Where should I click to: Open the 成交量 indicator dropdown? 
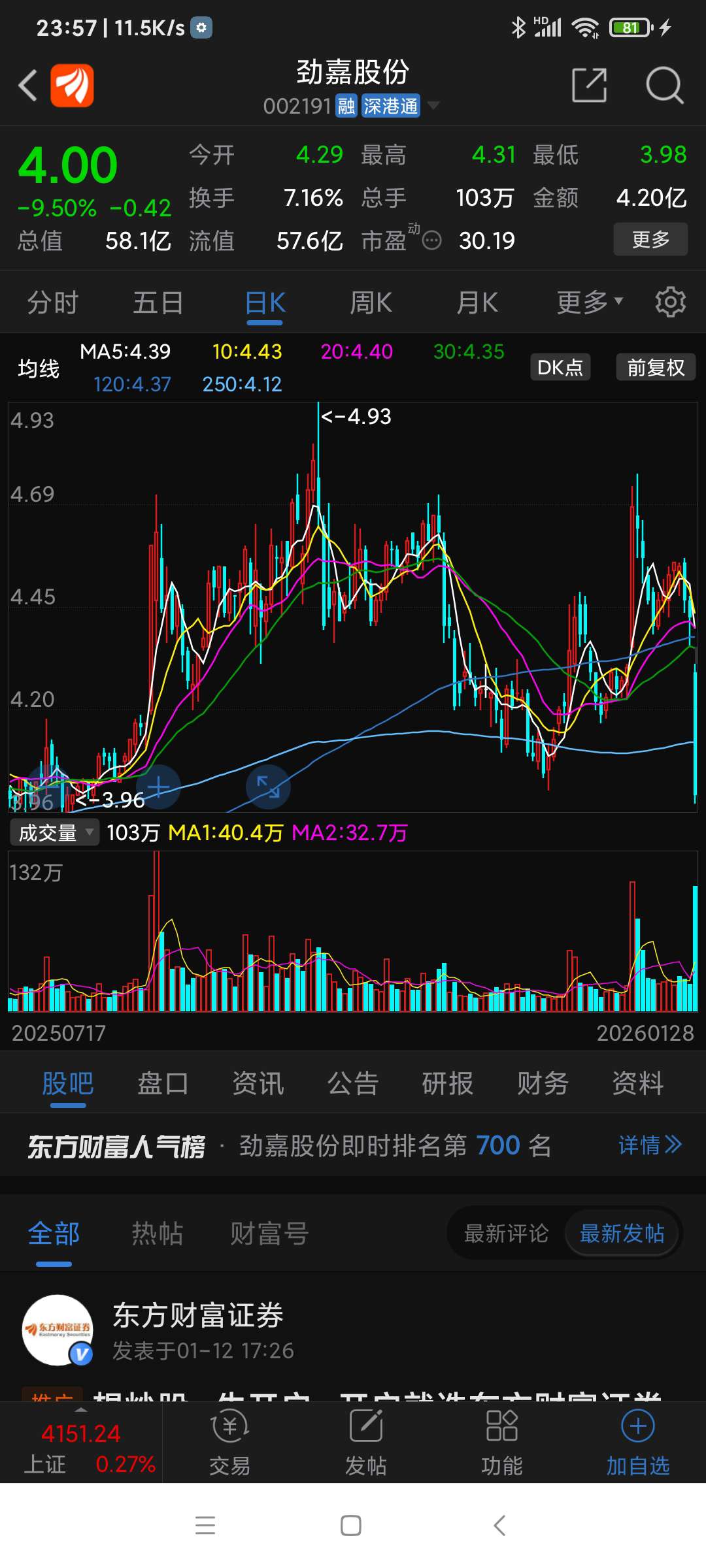click(55, 832)
